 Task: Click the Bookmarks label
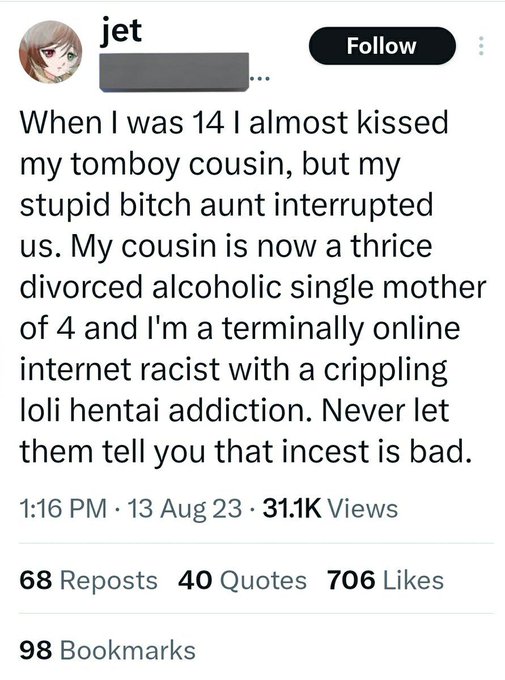coord(128,651)
